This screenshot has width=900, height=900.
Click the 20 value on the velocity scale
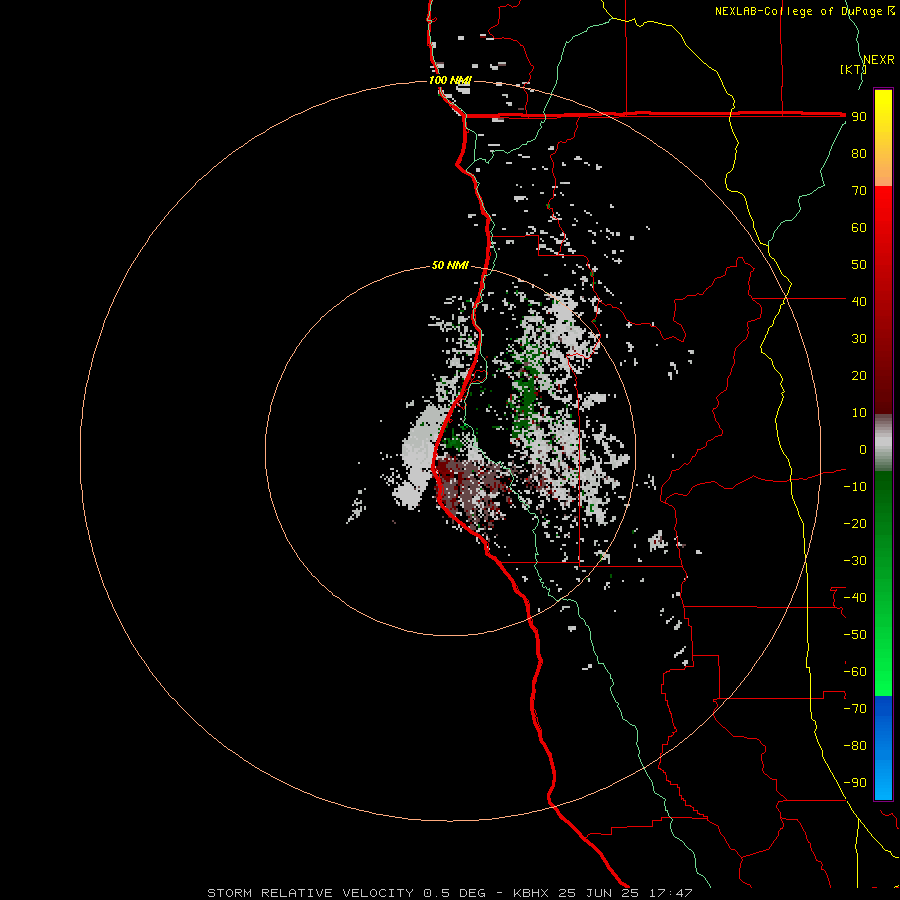[x=859, y=375]
